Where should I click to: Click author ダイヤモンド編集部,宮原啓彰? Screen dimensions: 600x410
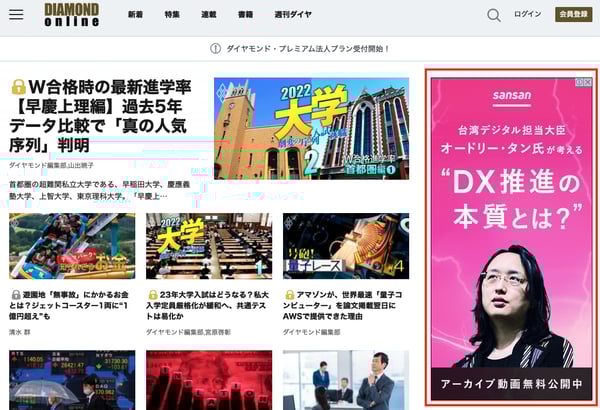(x=188, y=332)
